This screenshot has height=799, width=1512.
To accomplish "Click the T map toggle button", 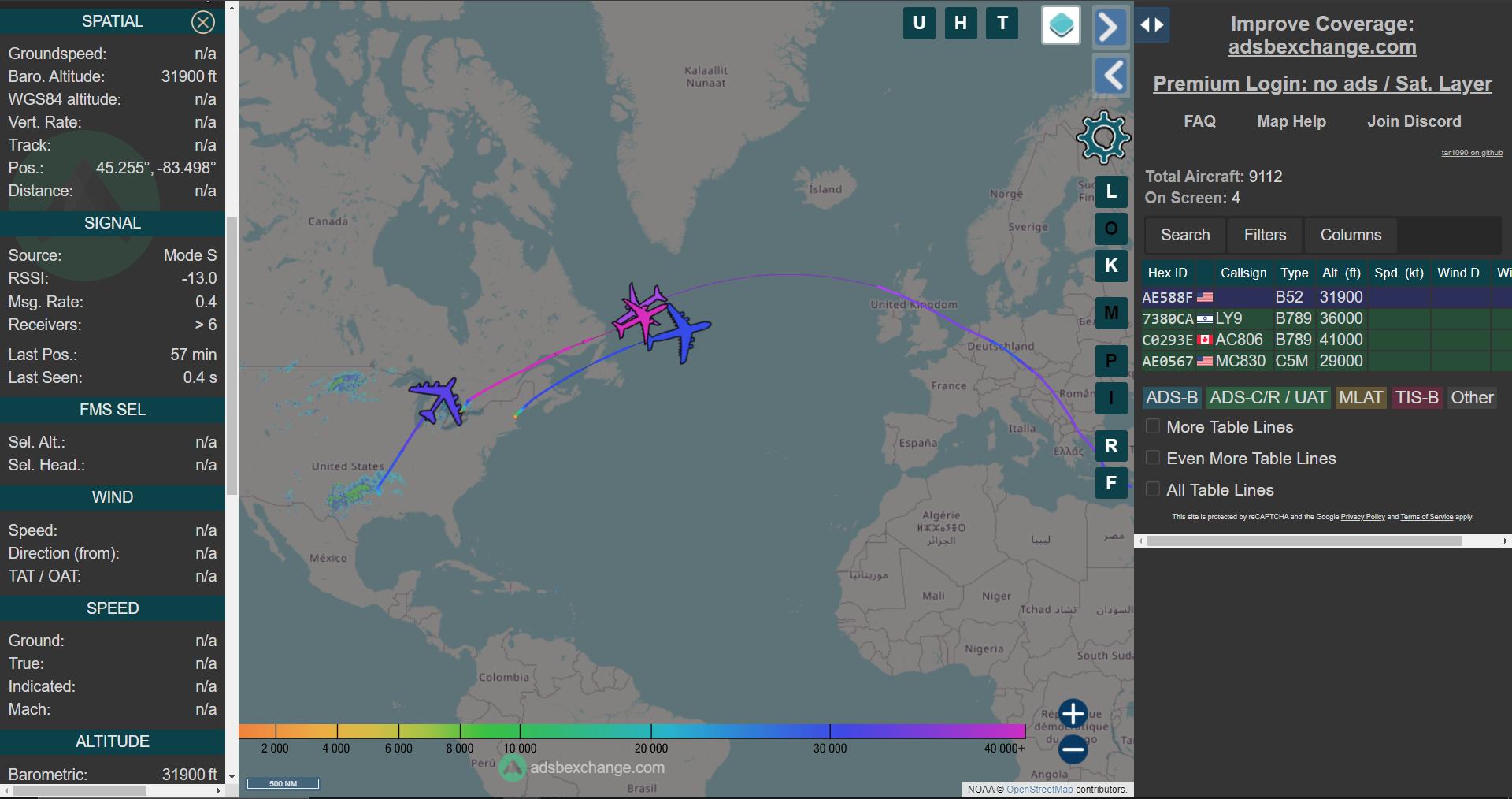I will pyautogui.click(x=1002, y=23).
